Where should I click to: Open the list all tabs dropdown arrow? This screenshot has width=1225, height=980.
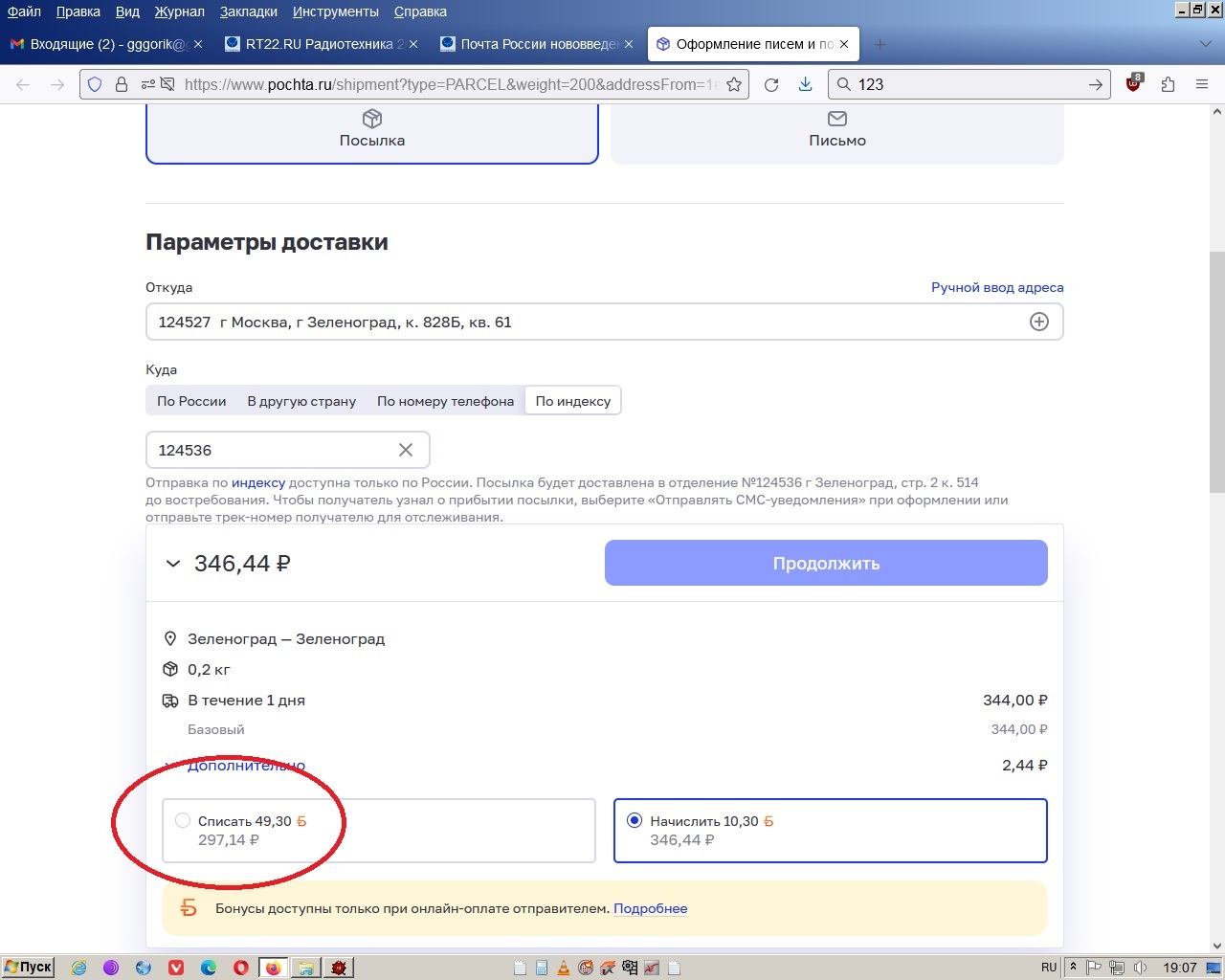point(1205,44)
